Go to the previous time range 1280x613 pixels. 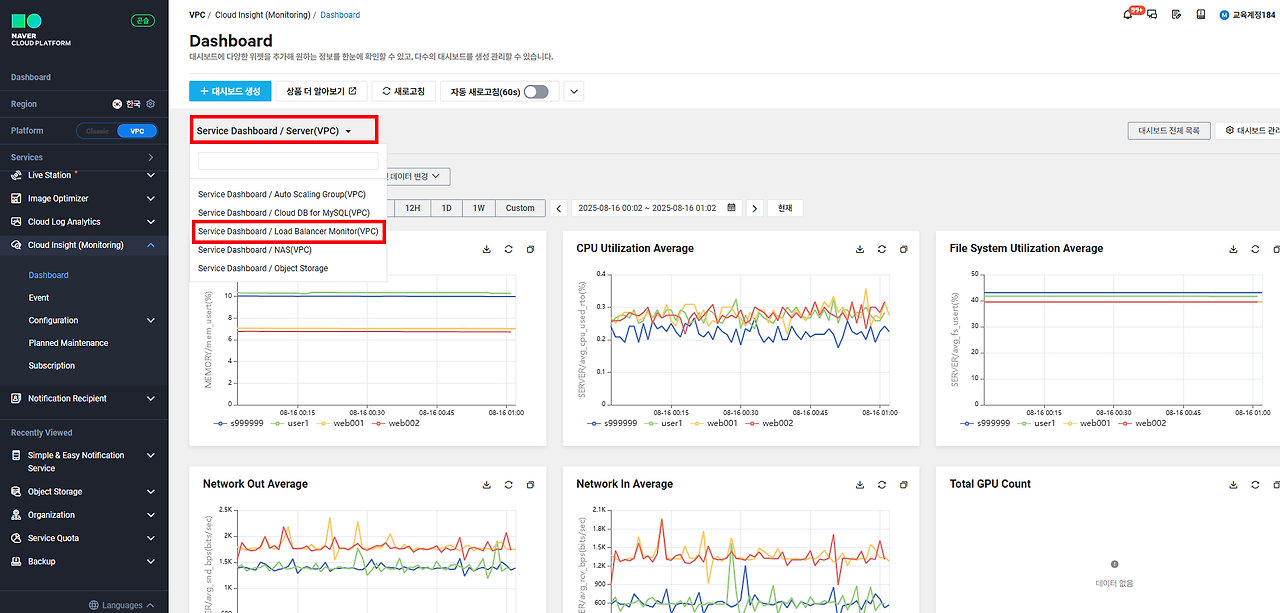click(559, 208)
